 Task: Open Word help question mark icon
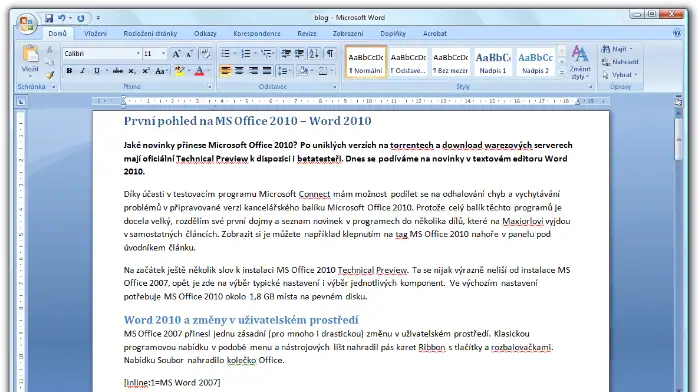coord(677,33)
